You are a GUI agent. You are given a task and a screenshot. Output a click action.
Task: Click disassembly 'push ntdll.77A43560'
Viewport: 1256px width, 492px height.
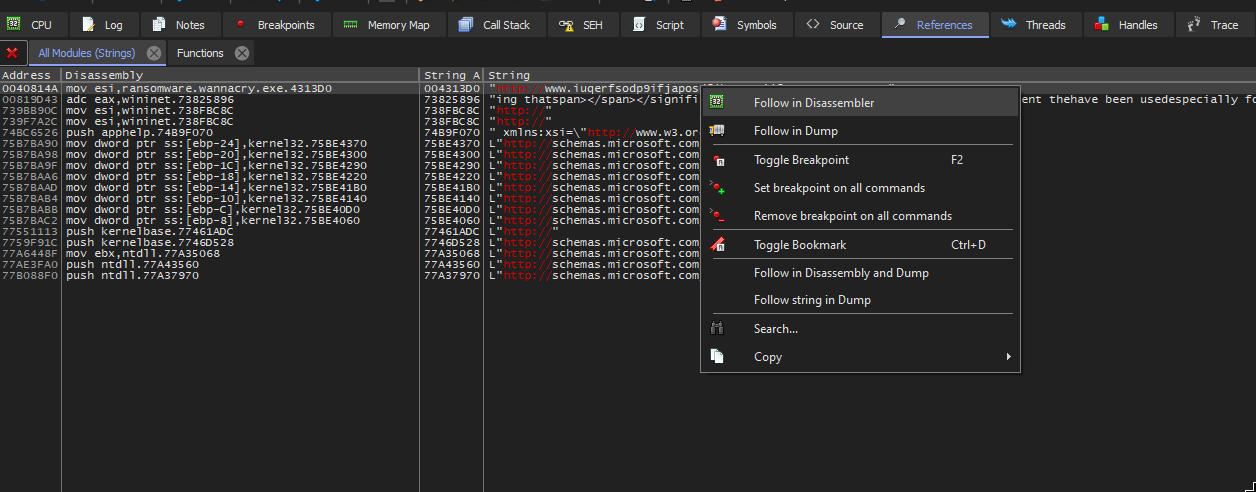(132, 264)
